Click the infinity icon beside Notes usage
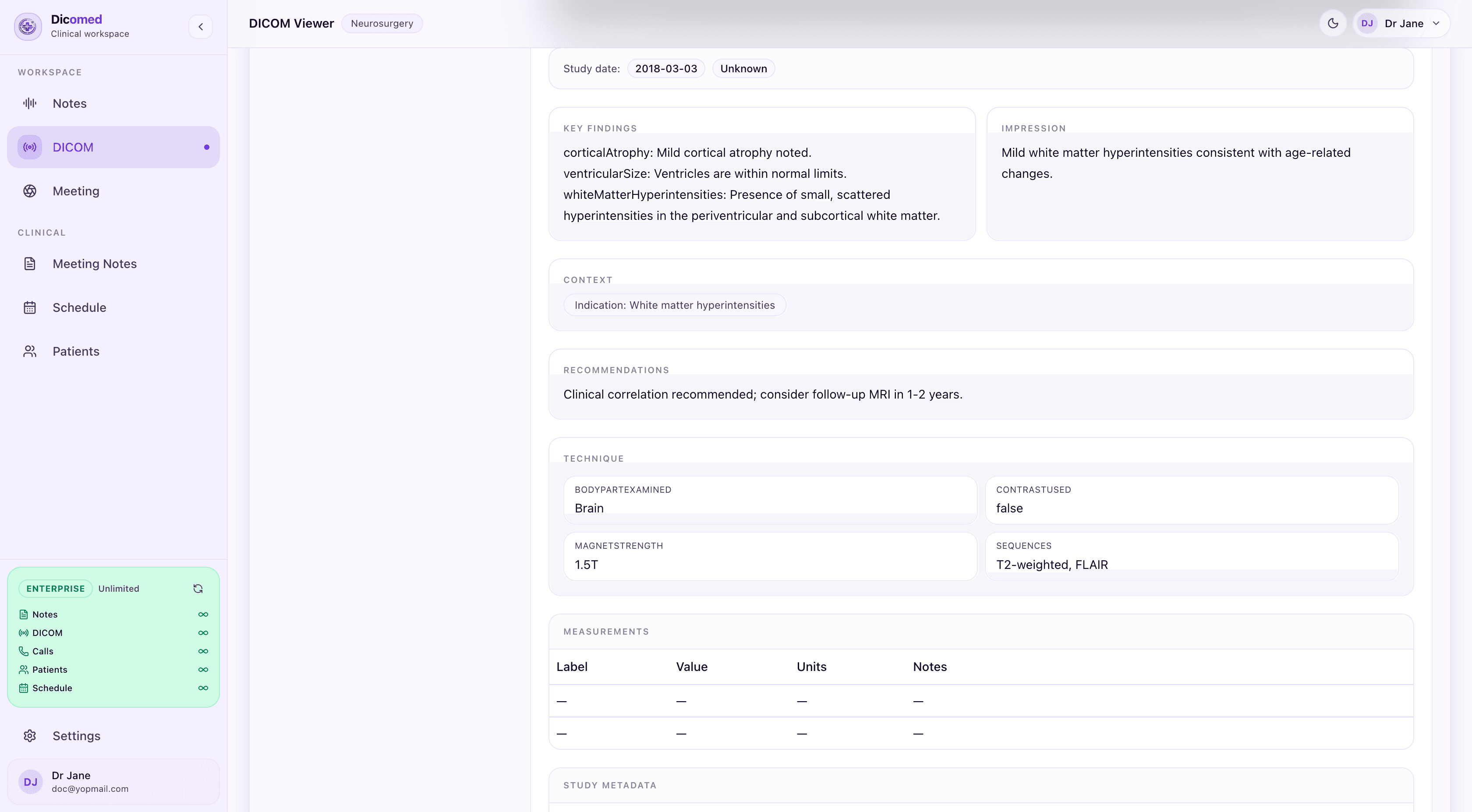Screen dimensions: 1472x812 (x=203, y=614)
